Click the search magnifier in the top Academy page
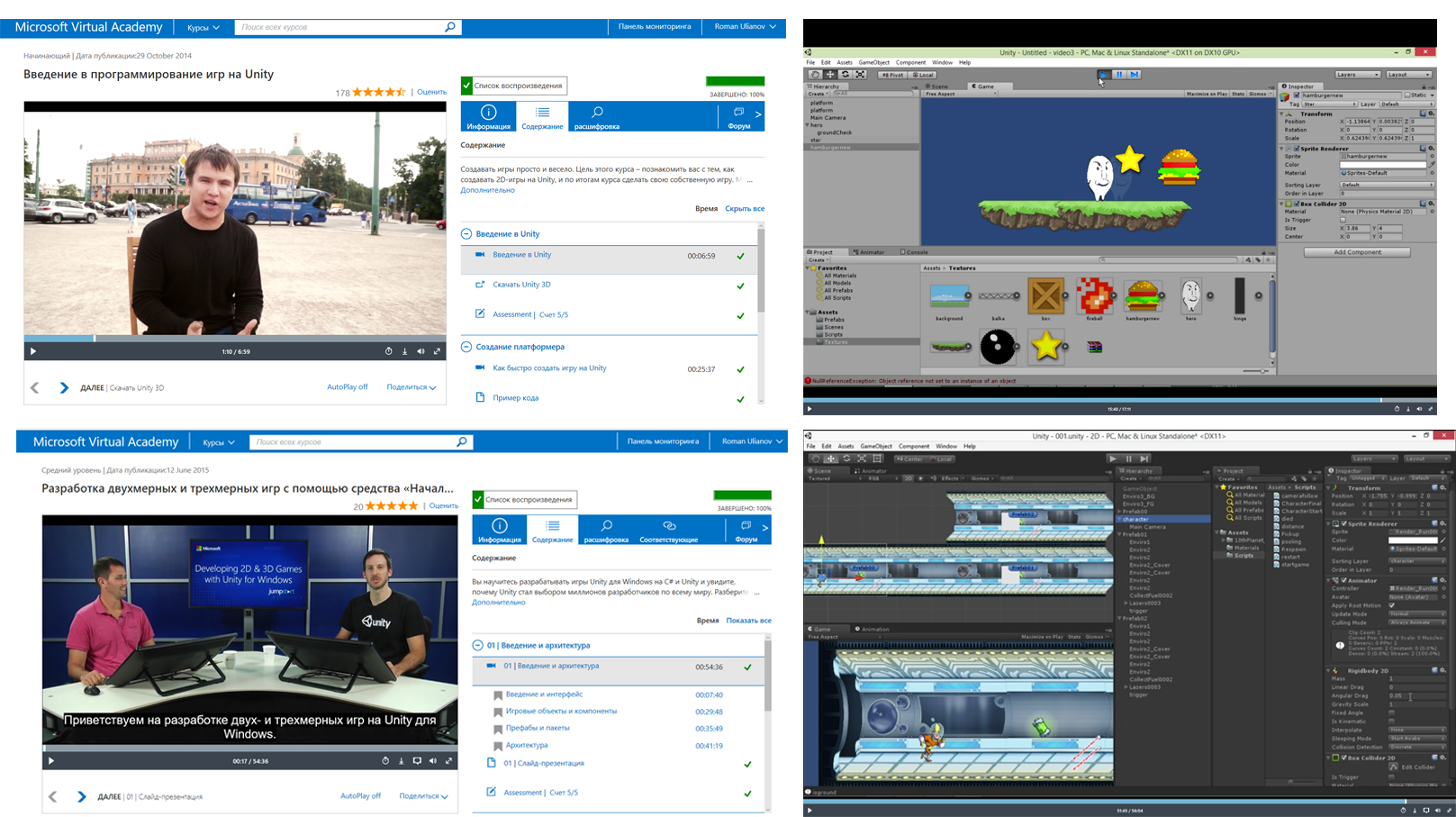The height and width of the screenshot is (817, 1456). coord(450,27)
